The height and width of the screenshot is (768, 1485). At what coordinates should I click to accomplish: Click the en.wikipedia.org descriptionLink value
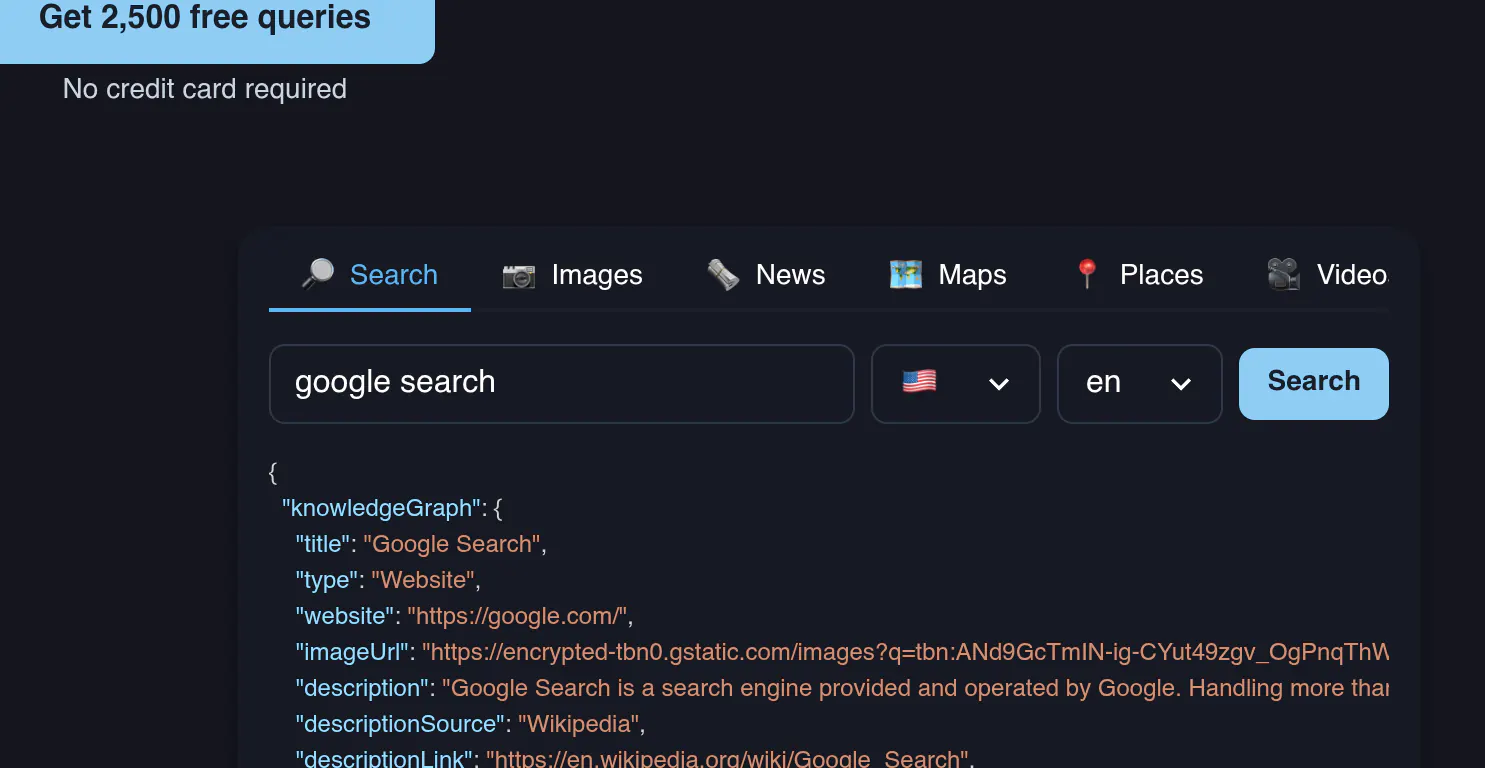[726, 758]
